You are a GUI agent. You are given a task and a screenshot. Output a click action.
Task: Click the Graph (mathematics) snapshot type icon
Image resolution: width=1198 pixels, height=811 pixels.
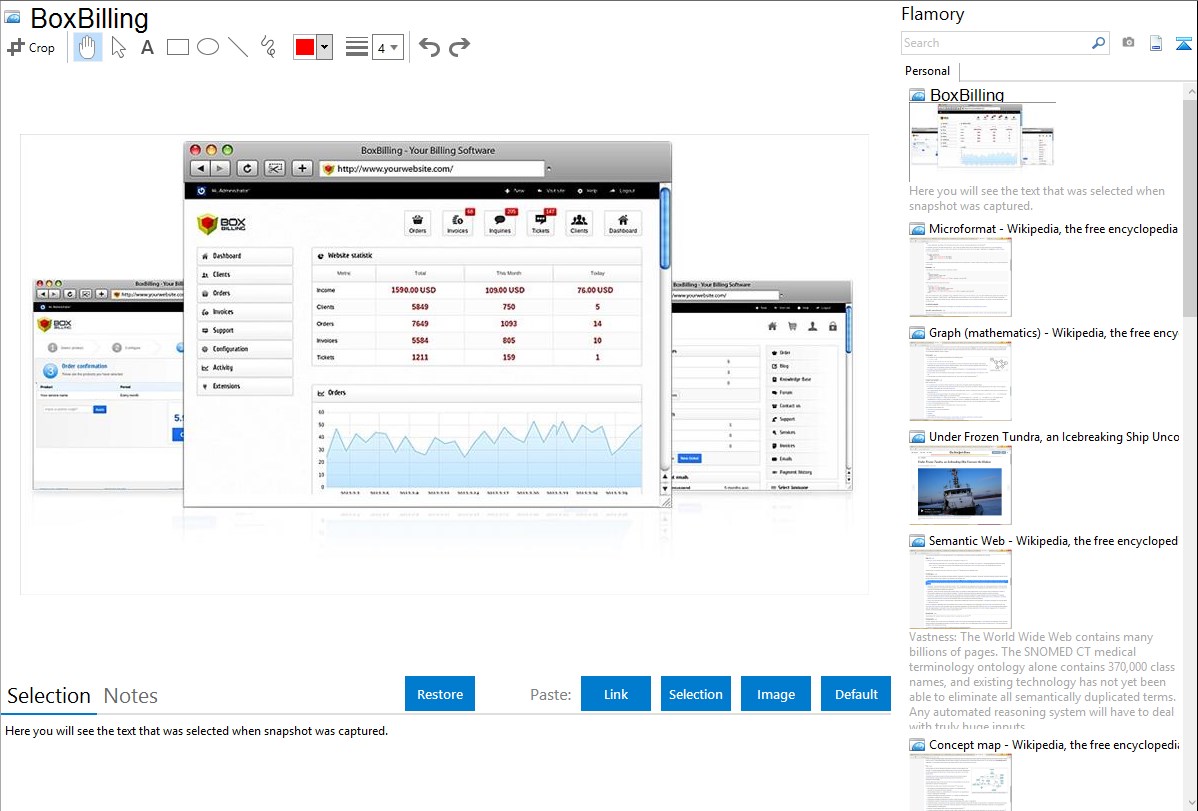pyautogui.click(x=917, y=333)
